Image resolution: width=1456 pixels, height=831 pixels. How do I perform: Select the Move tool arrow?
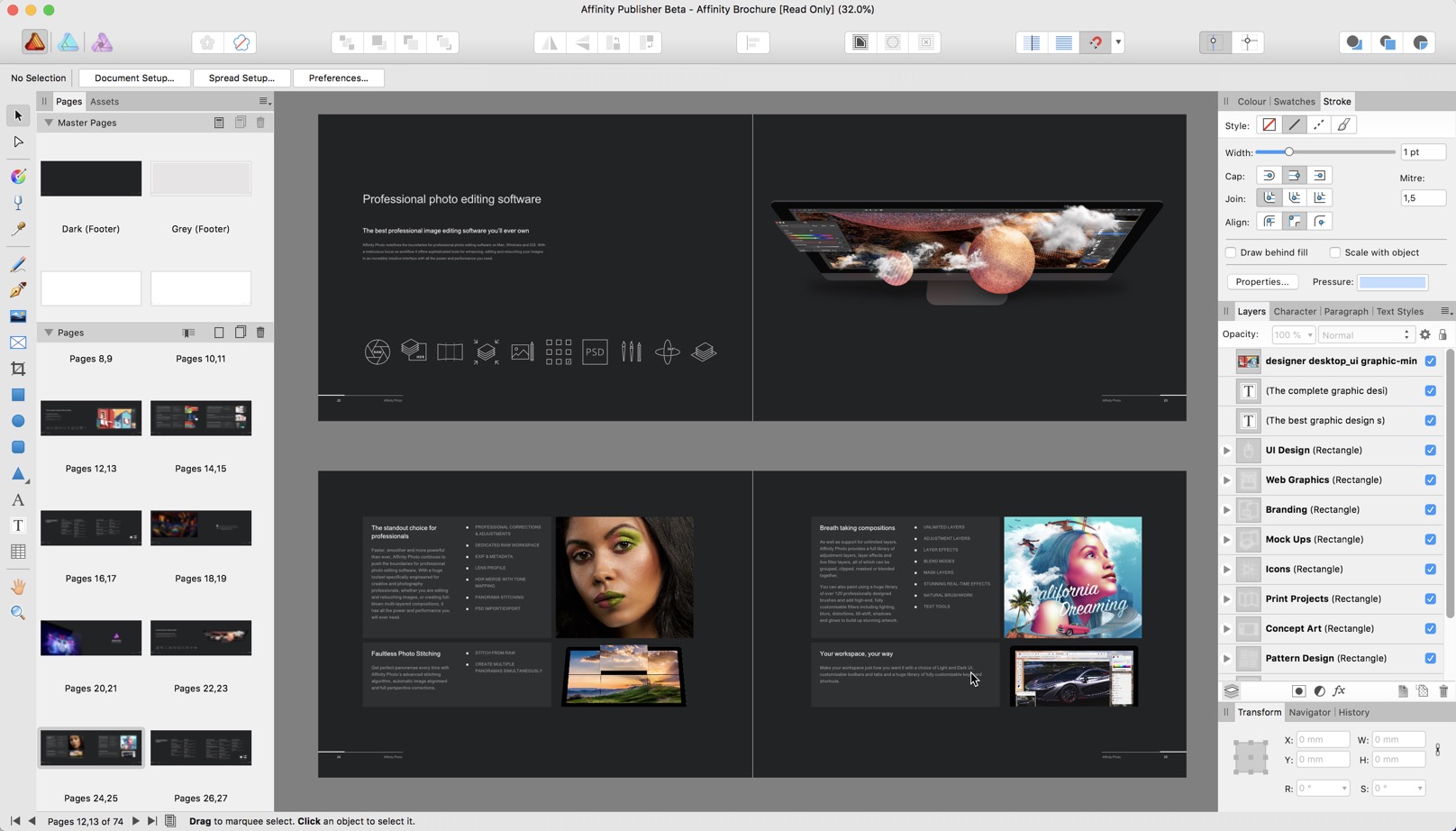(x=18, y=115)
